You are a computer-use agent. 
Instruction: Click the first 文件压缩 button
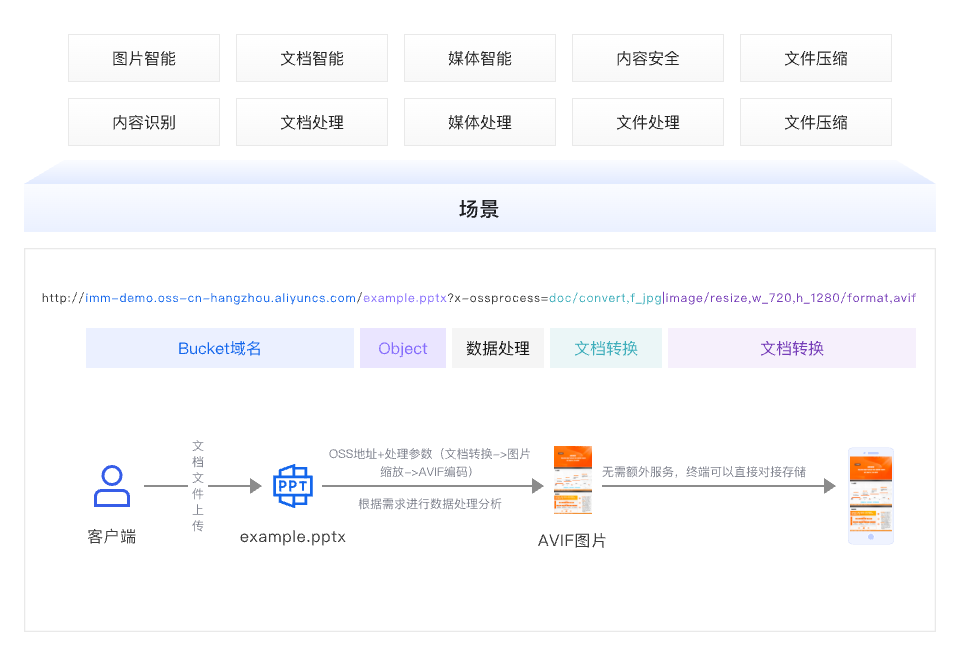(815, 58)
